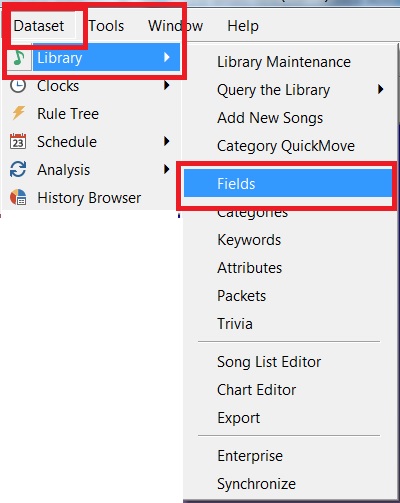Click the Rule Tree lightning bolt icon
The height and width of the screenshot is (503, 400).
tap(18, 113)
